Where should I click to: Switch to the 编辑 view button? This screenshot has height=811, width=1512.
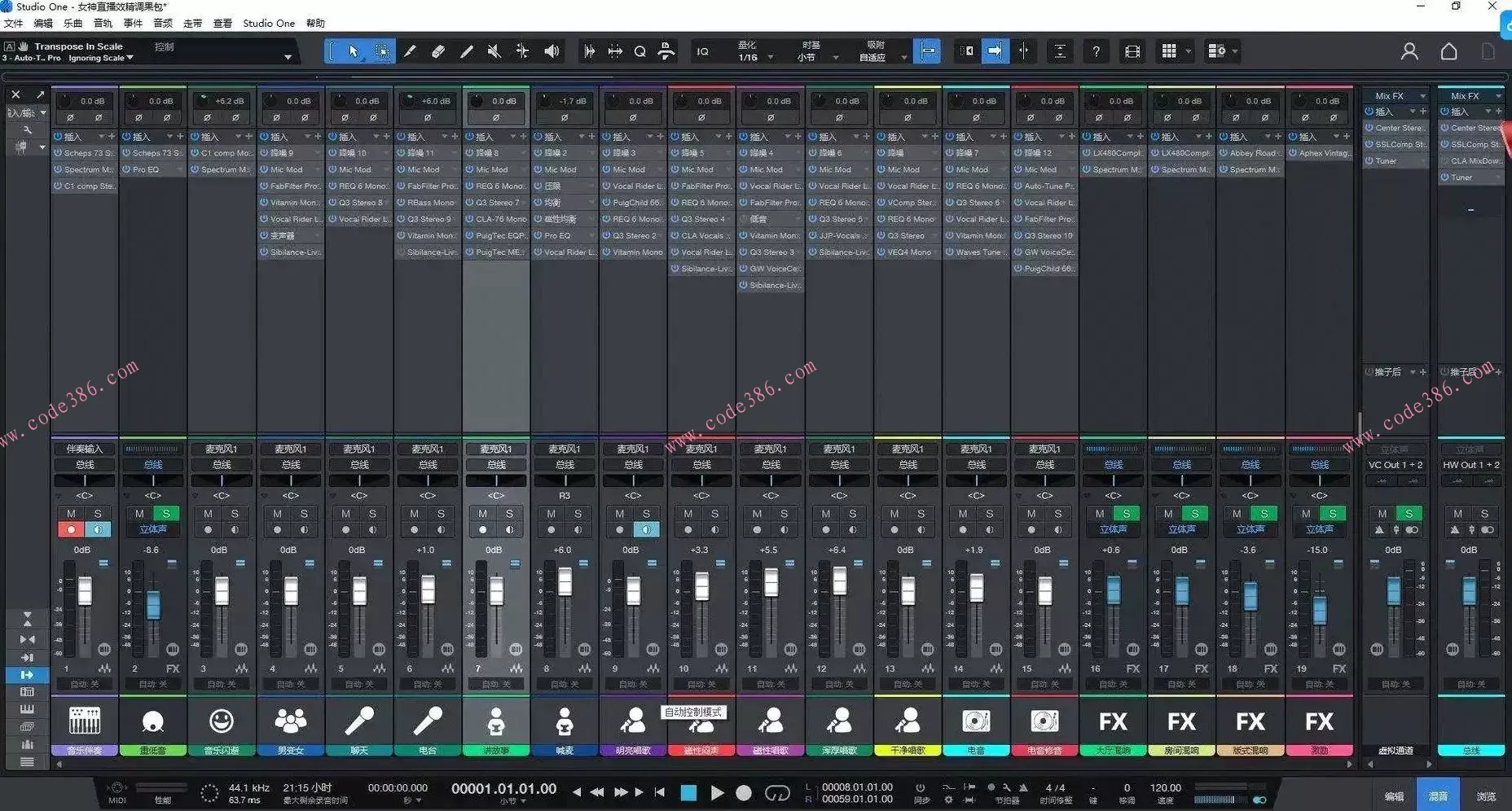[1394, 796]
